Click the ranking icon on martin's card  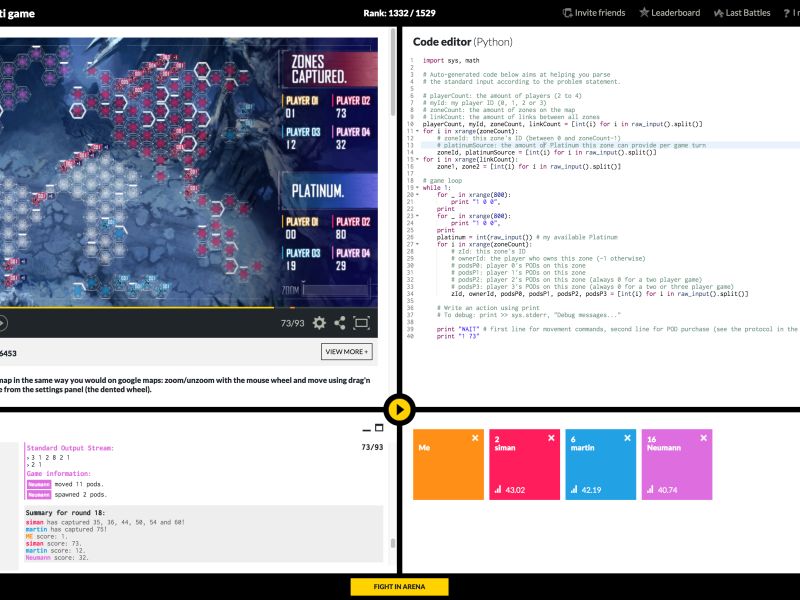(x=574, y=489)
